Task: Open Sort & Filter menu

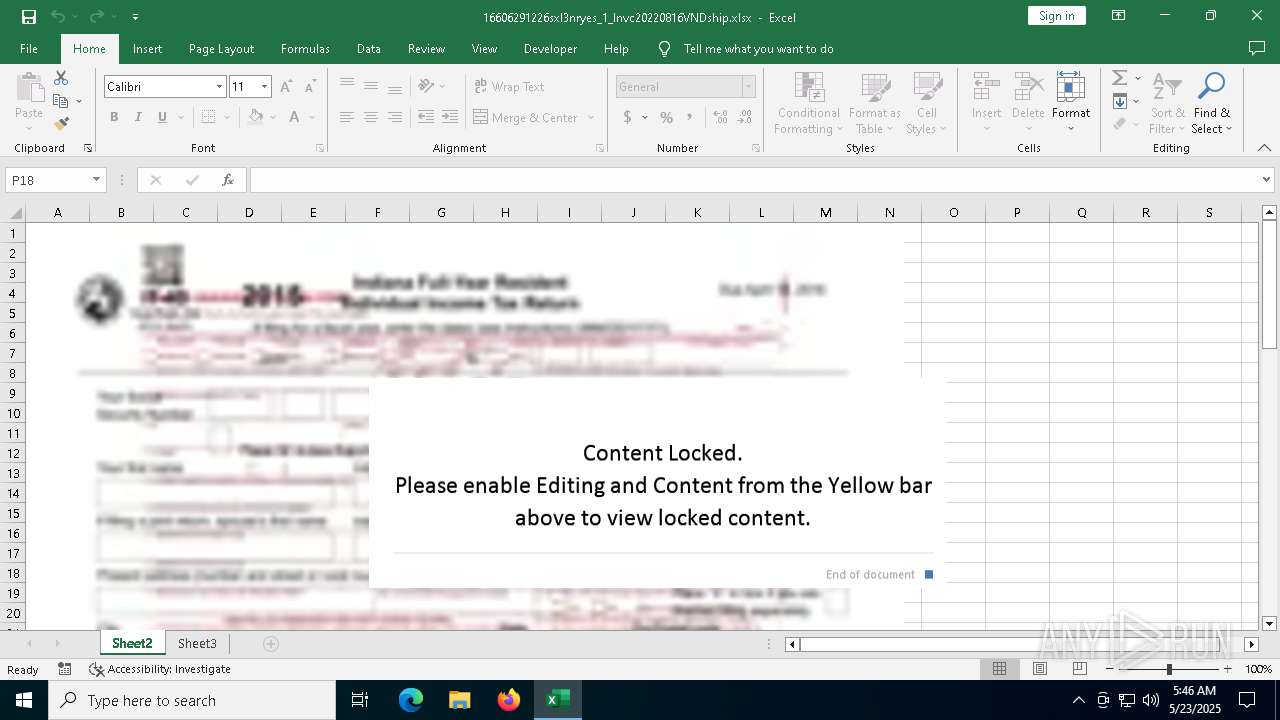Action: pyautogui.click(x=1166, y=103)
